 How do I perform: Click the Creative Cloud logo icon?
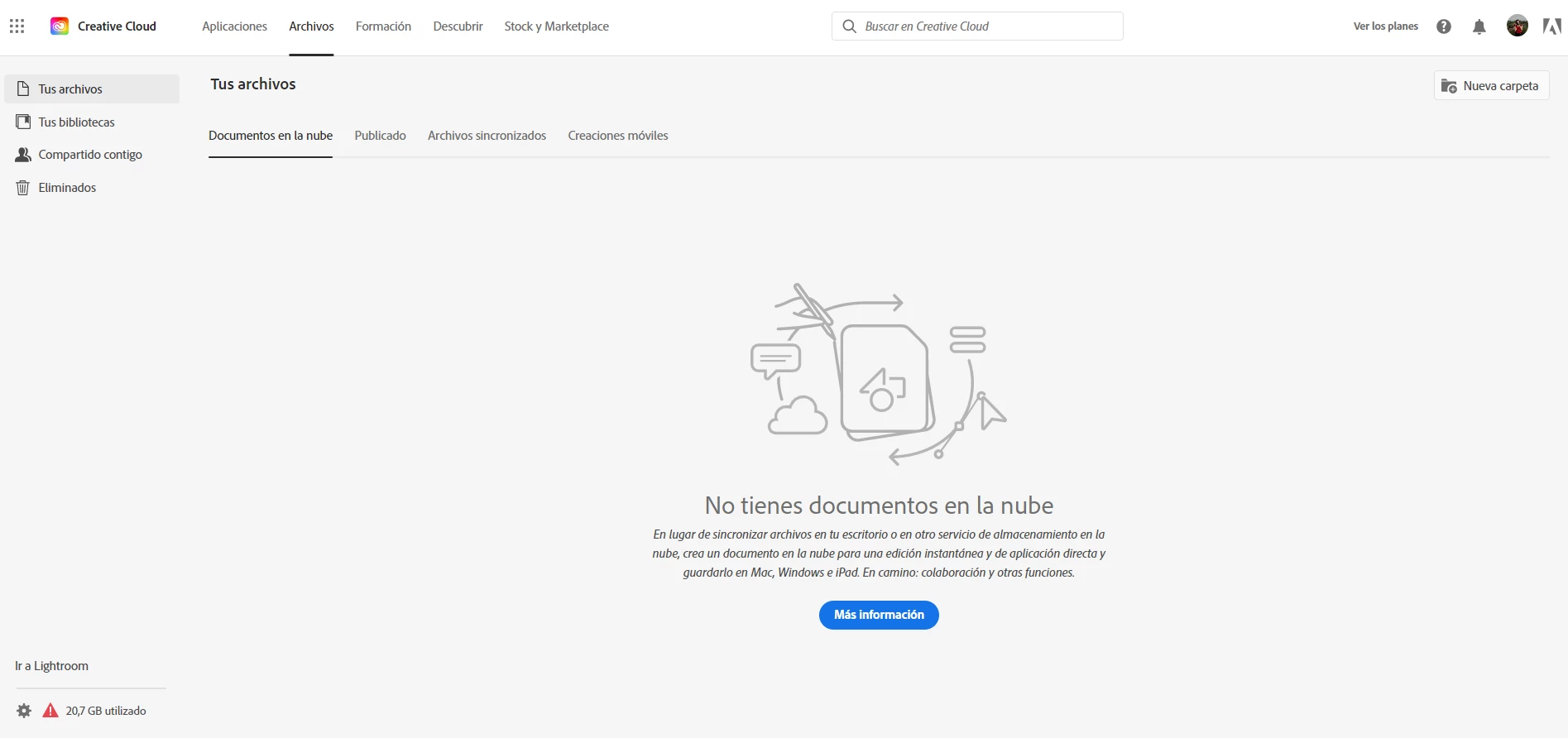tap(60, 26)
